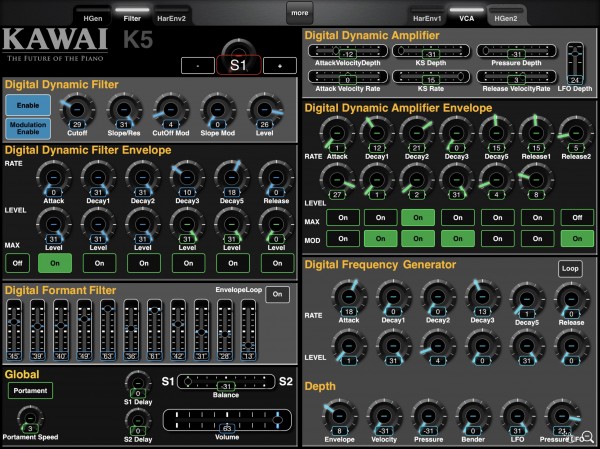The image size is (600, 449).
Task: Select the HarEnv2 tab
Action: click(171, 16)
